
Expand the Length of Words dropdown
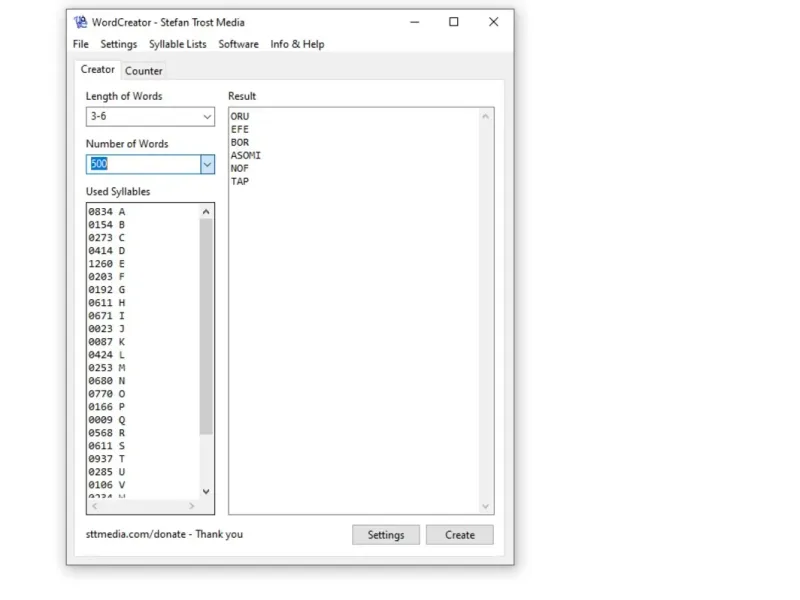pyautogui.click(x=207, y=117)
